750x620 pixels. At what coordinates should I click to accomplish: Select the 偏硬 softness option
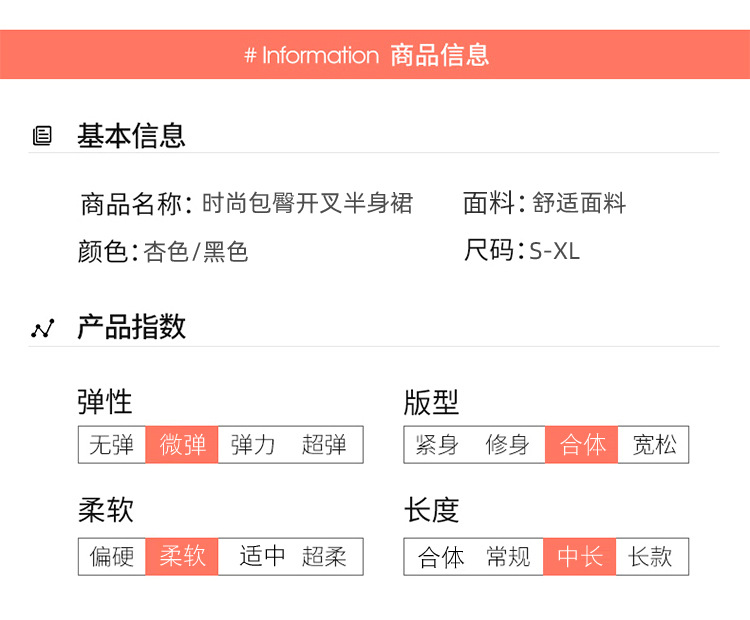[x=112, y=556]
